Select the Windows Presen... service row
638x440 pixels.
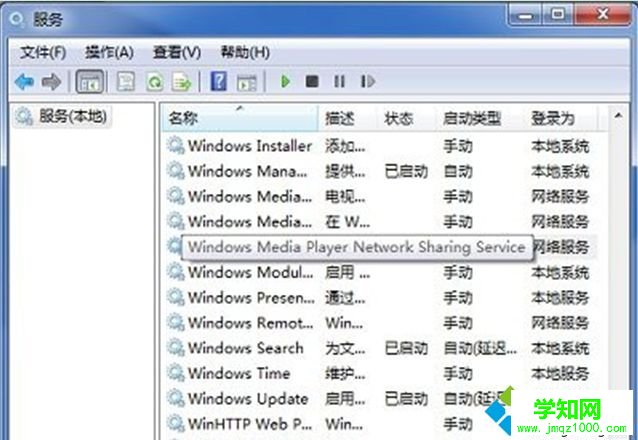point(378,297)
